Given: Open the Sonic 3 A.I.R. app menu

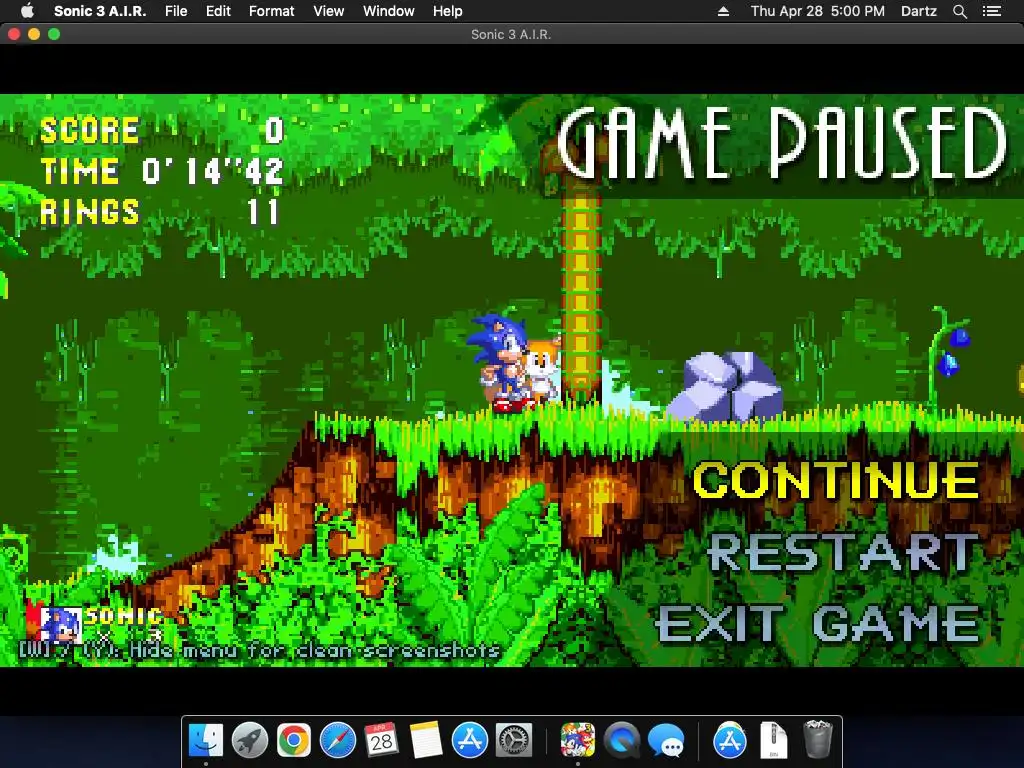Looking at the screenshot, I should 100,11.
